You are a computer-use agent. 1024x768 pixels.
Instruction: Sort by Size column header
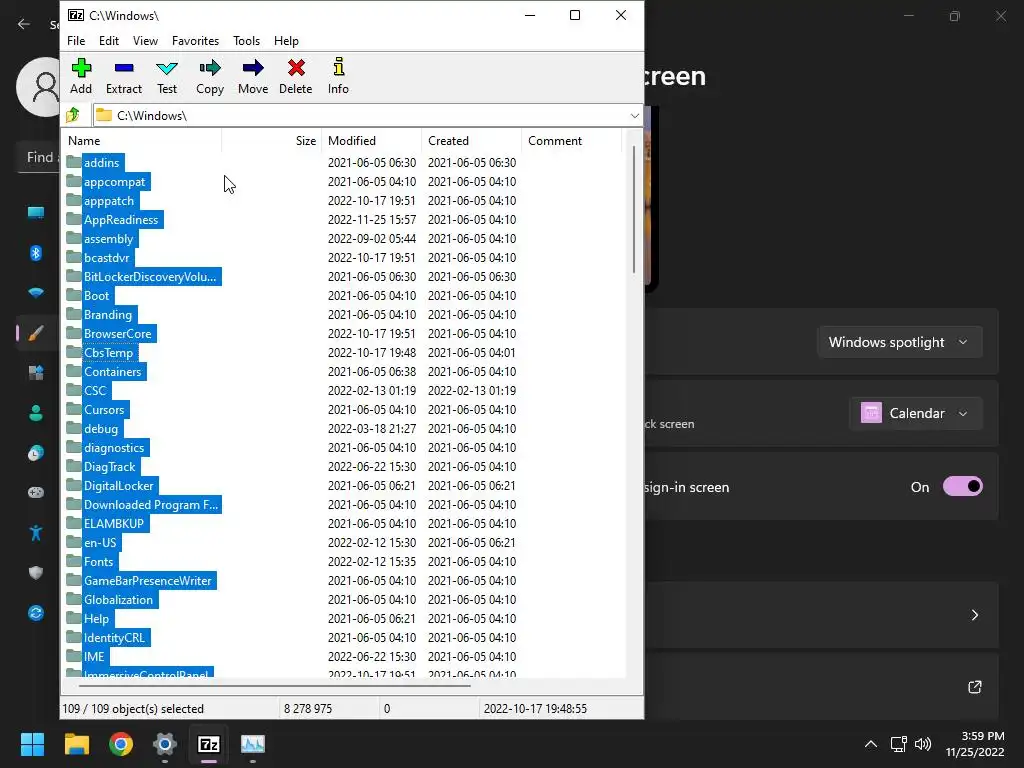point(272,140)
